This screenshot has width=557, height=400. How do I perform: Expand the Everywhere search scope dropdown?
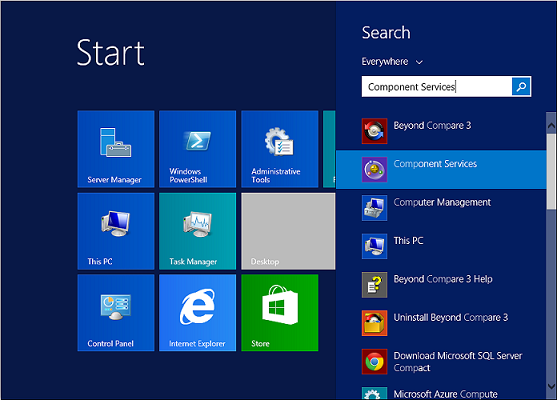tap(392, 62)
